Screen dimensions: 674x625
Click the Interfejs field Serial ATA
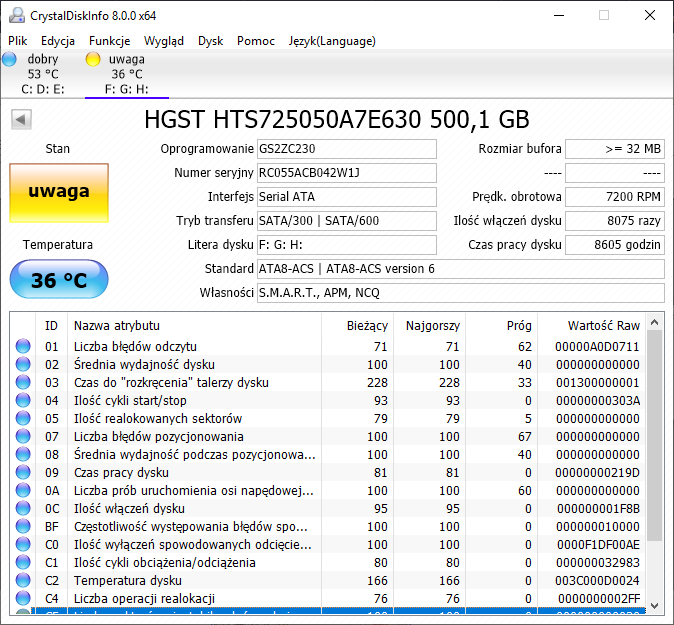346,197
